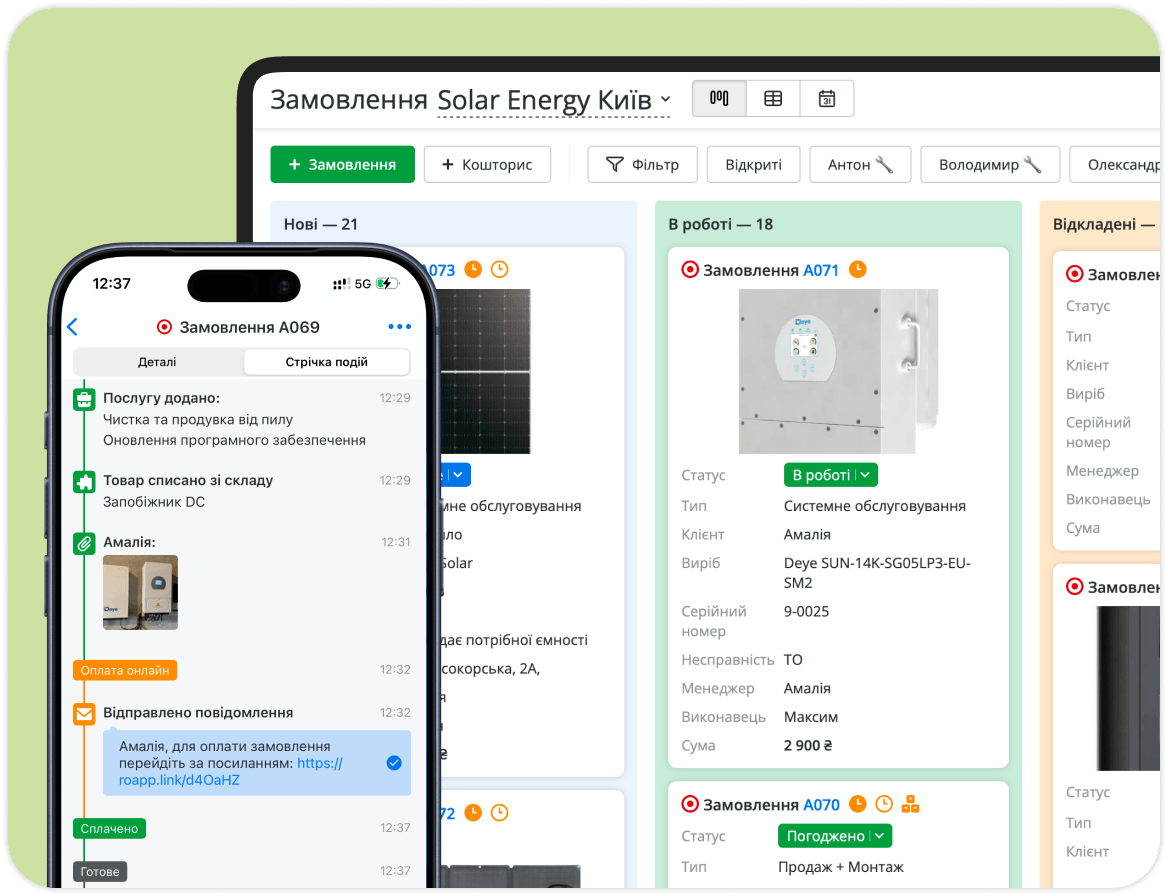Switch to kanban board view icon
Viewport: 1168px width, 896px height.
click(x=719, y=98)
